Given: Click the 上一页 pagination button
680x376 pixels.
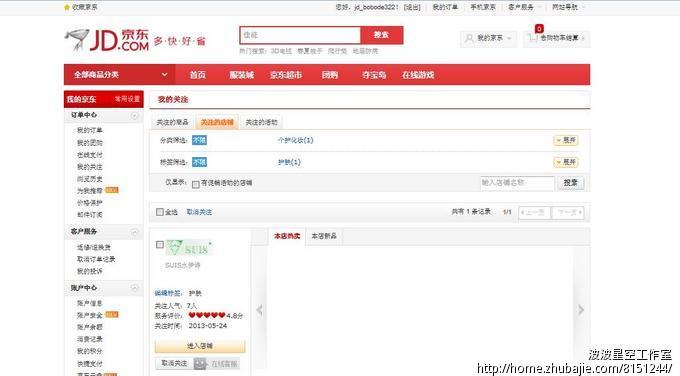Looking at the screenshot, I should [534, 213].
